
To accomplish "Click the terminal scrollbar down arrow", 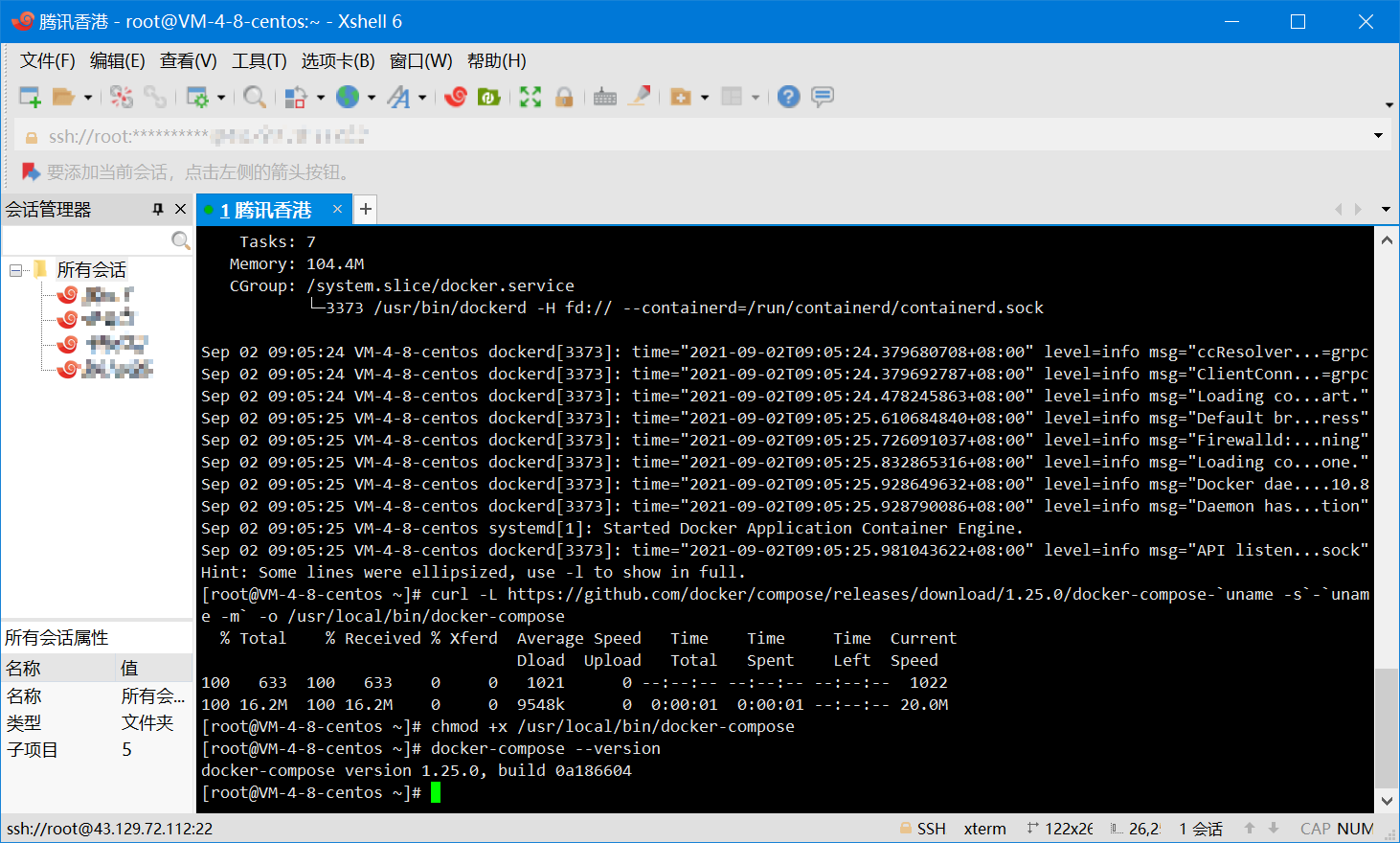I will click(x=1387, y=801).
